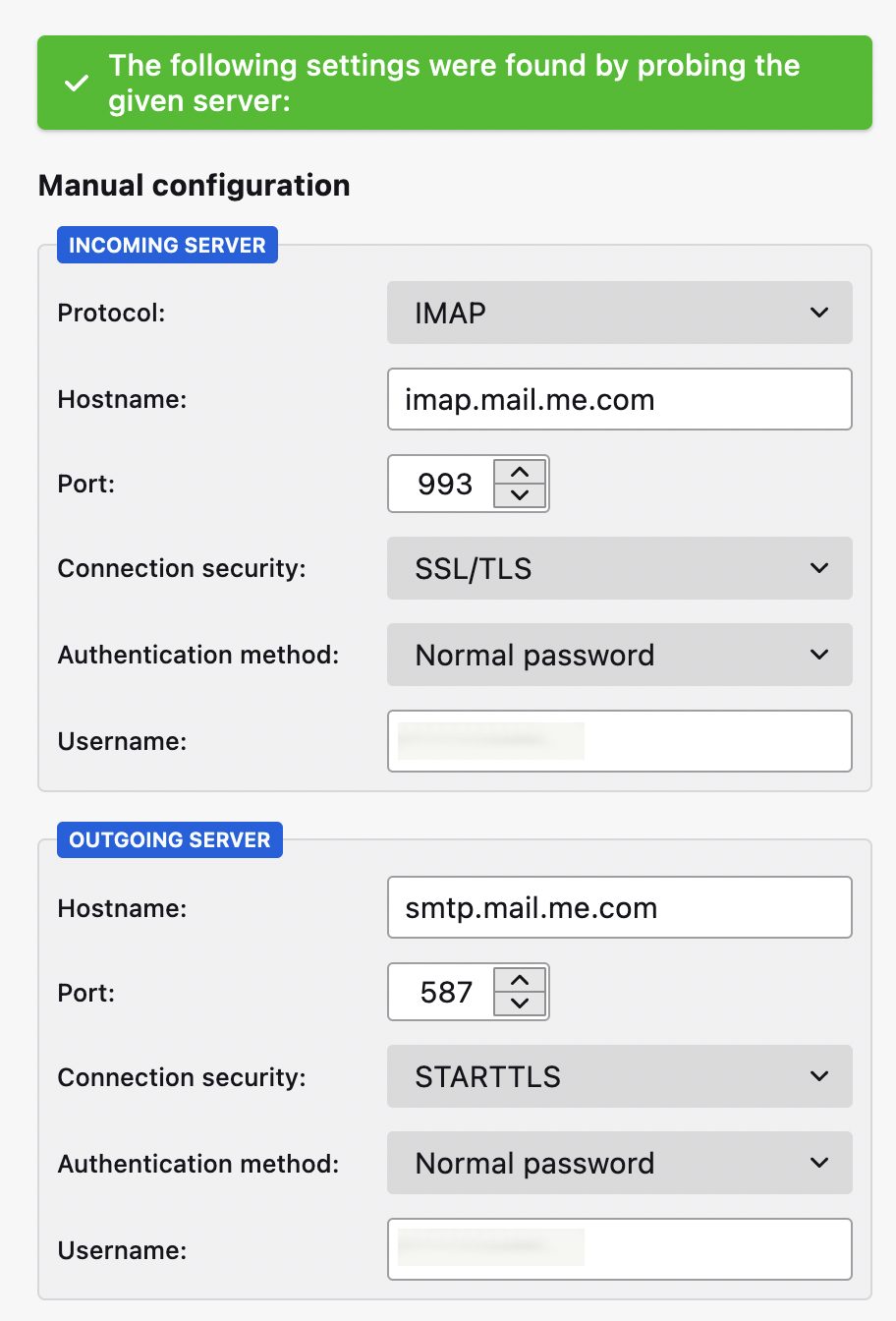Screen dimensions: 896x1321
Task: Expand outgoing Authentication method dropdown
Action: 619,1163
